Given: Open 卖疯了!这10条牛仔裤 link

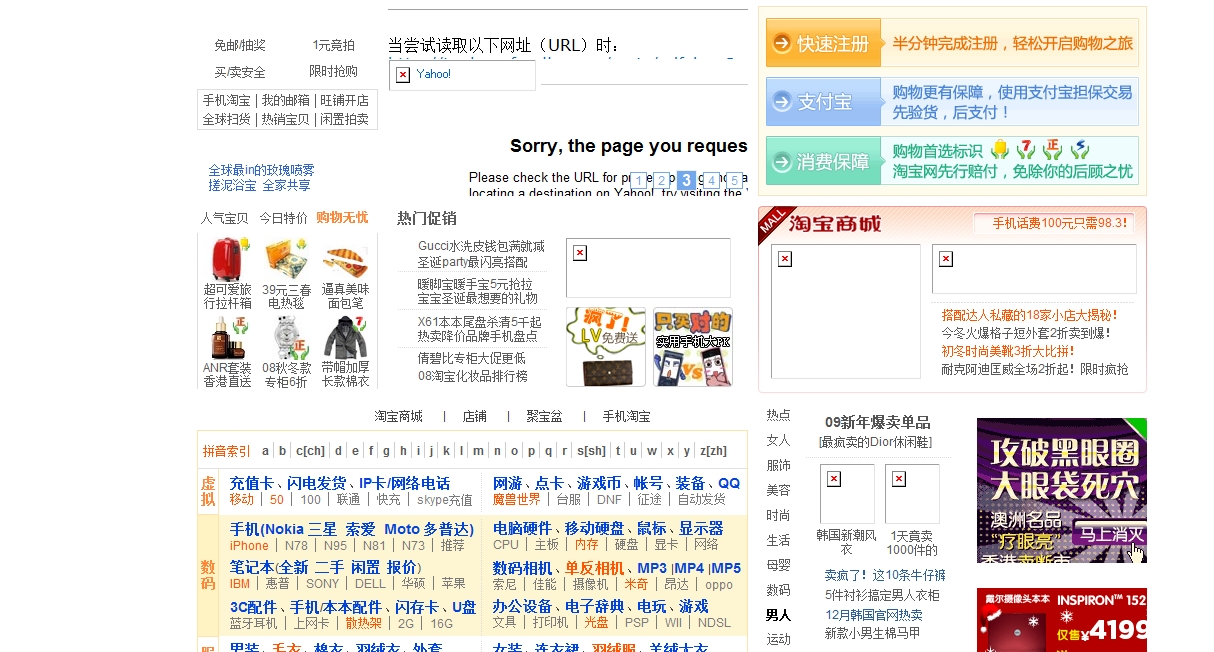Looking at the screenshot, I should click(885, 575).
